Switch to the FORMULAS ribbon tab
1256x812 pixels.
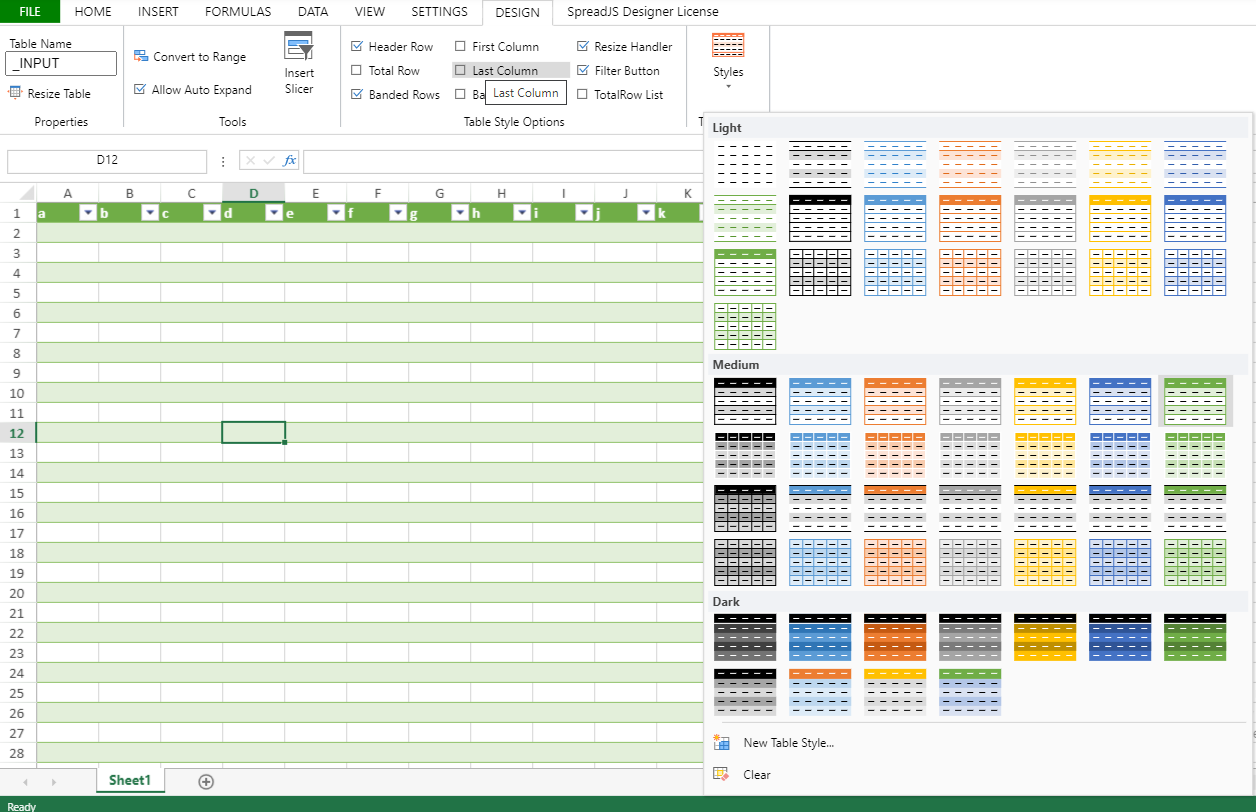[x=238, y=12]
